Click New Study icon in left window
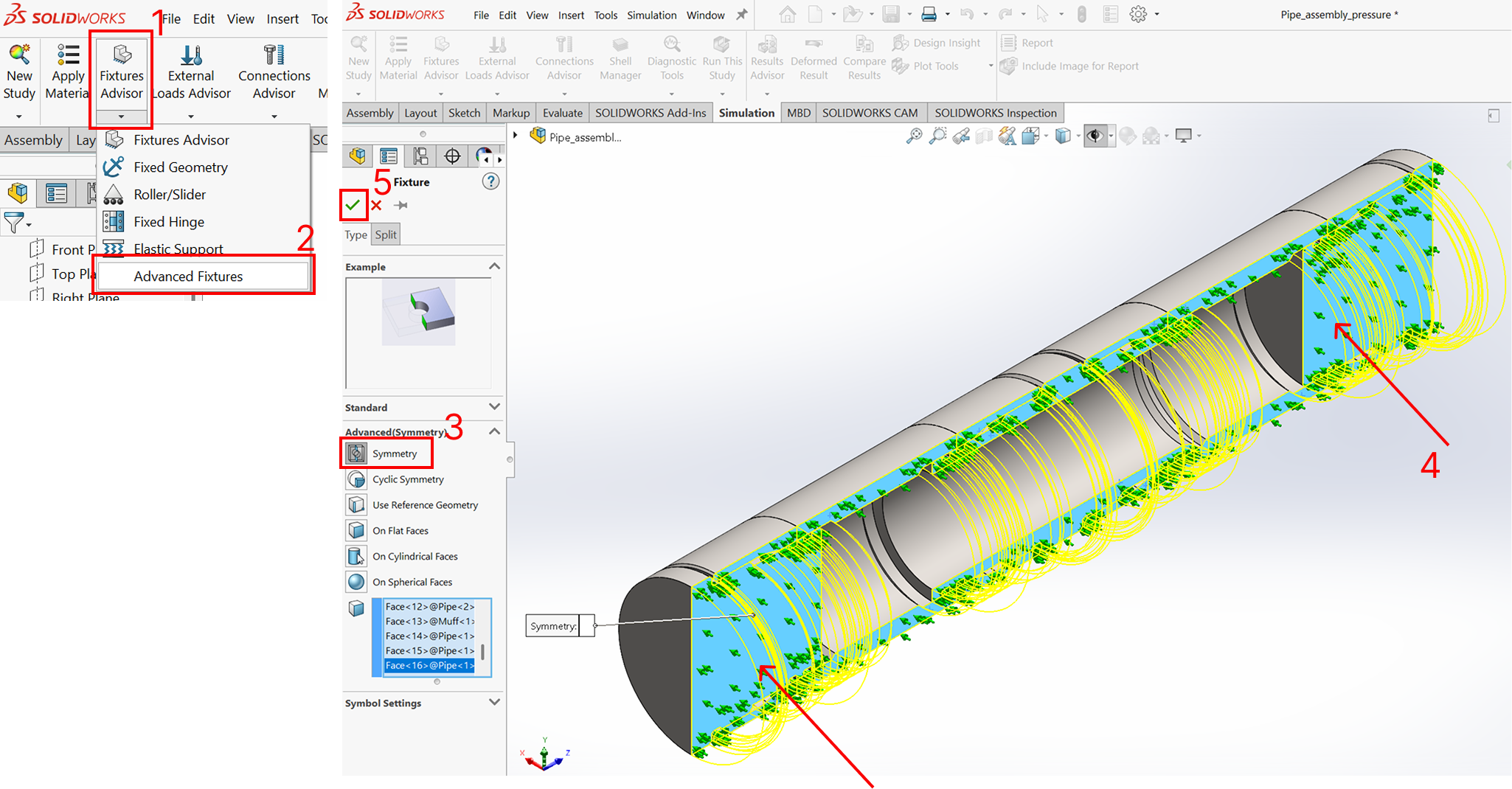1512x789 pixels. pyautogui.click(x=19, y=55)
